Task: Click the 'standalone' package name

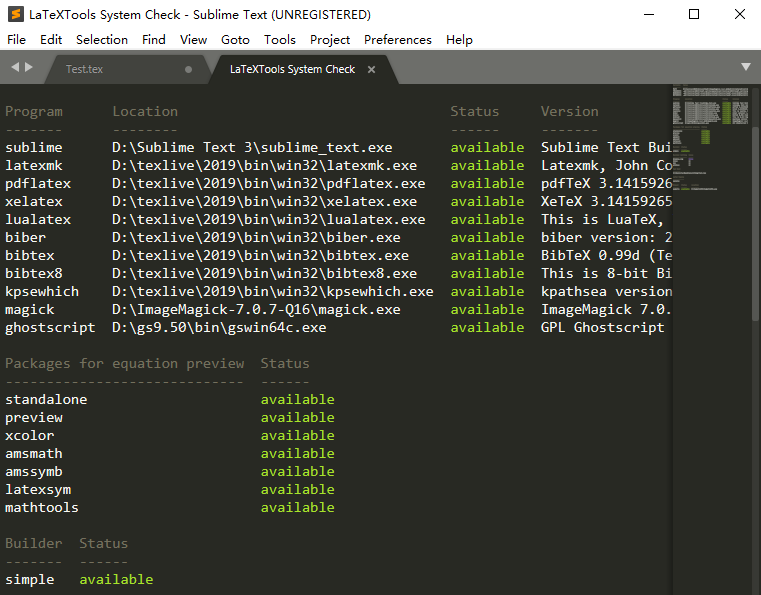Action: click(46, 399)
